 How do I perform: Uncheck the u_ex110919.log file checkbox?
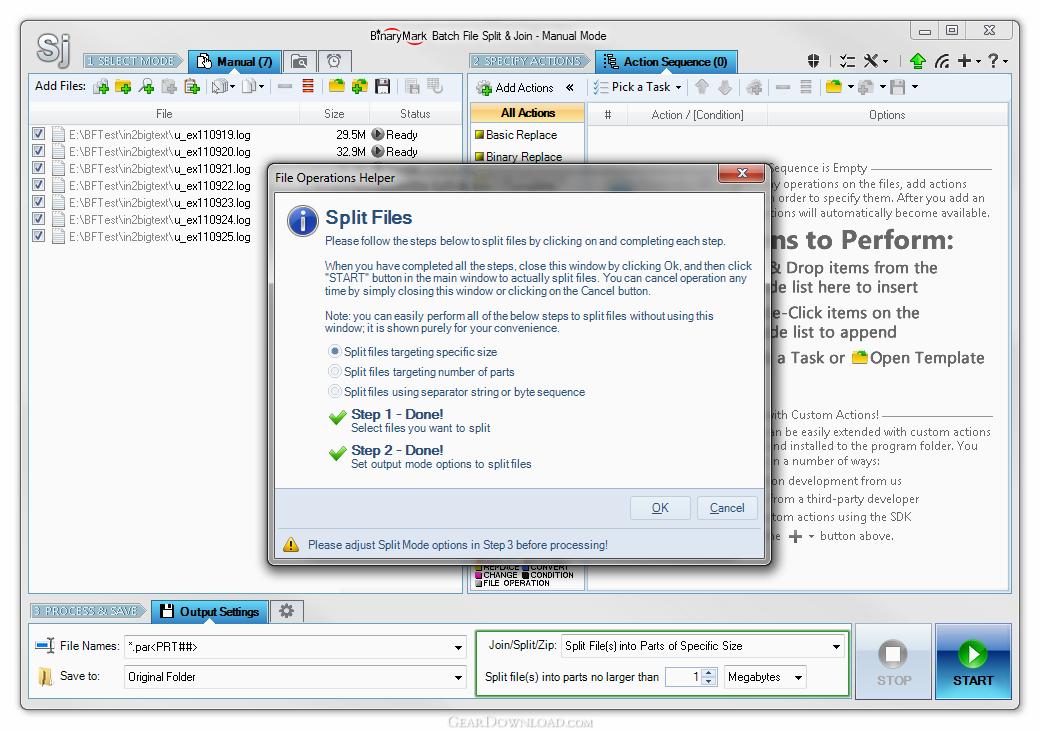[x=38, y=134]
